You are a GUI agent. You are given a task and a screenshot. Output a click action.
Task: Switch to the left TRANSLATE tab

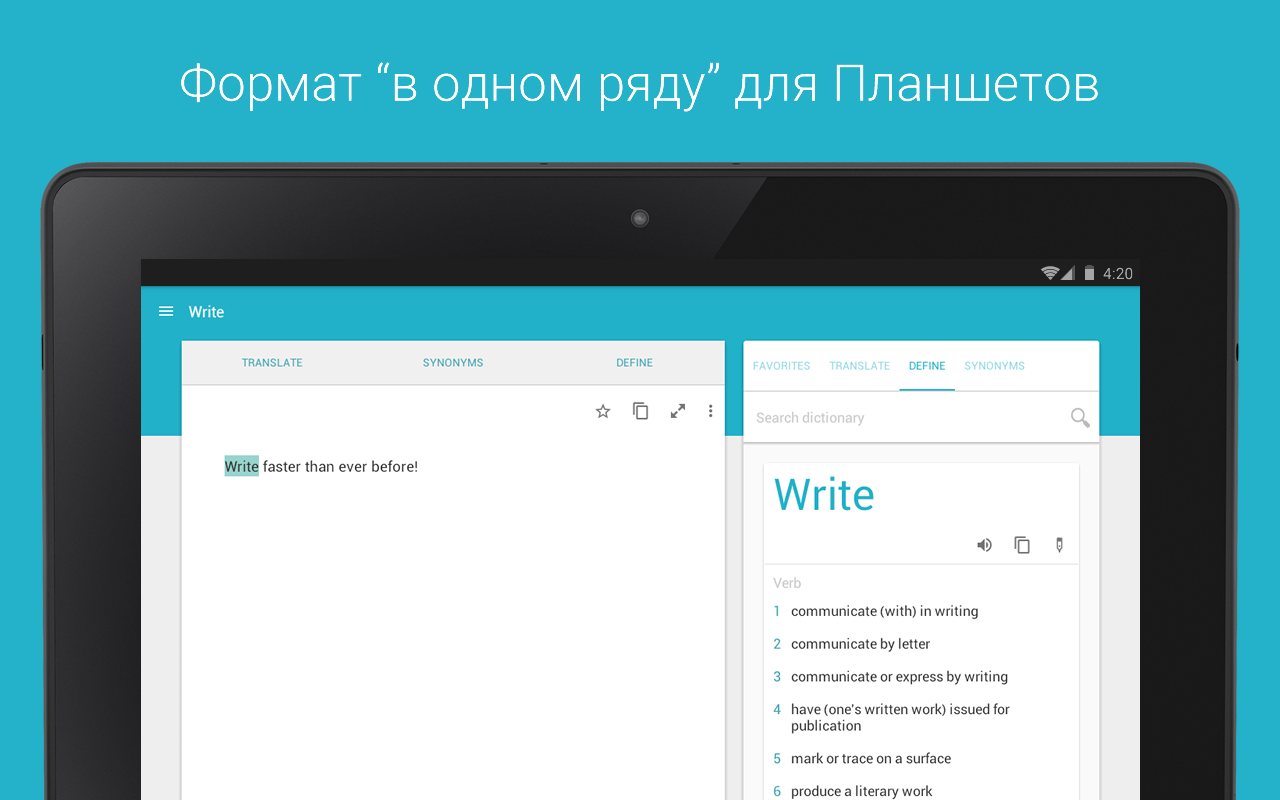(272, 363)
